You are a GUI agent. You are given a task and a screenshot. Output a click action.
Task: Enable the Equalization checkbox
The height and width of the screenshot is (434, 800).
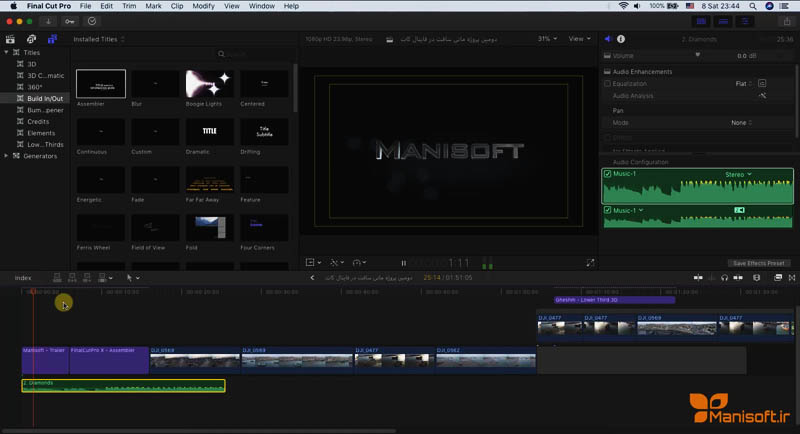click(x=607, y=84)
